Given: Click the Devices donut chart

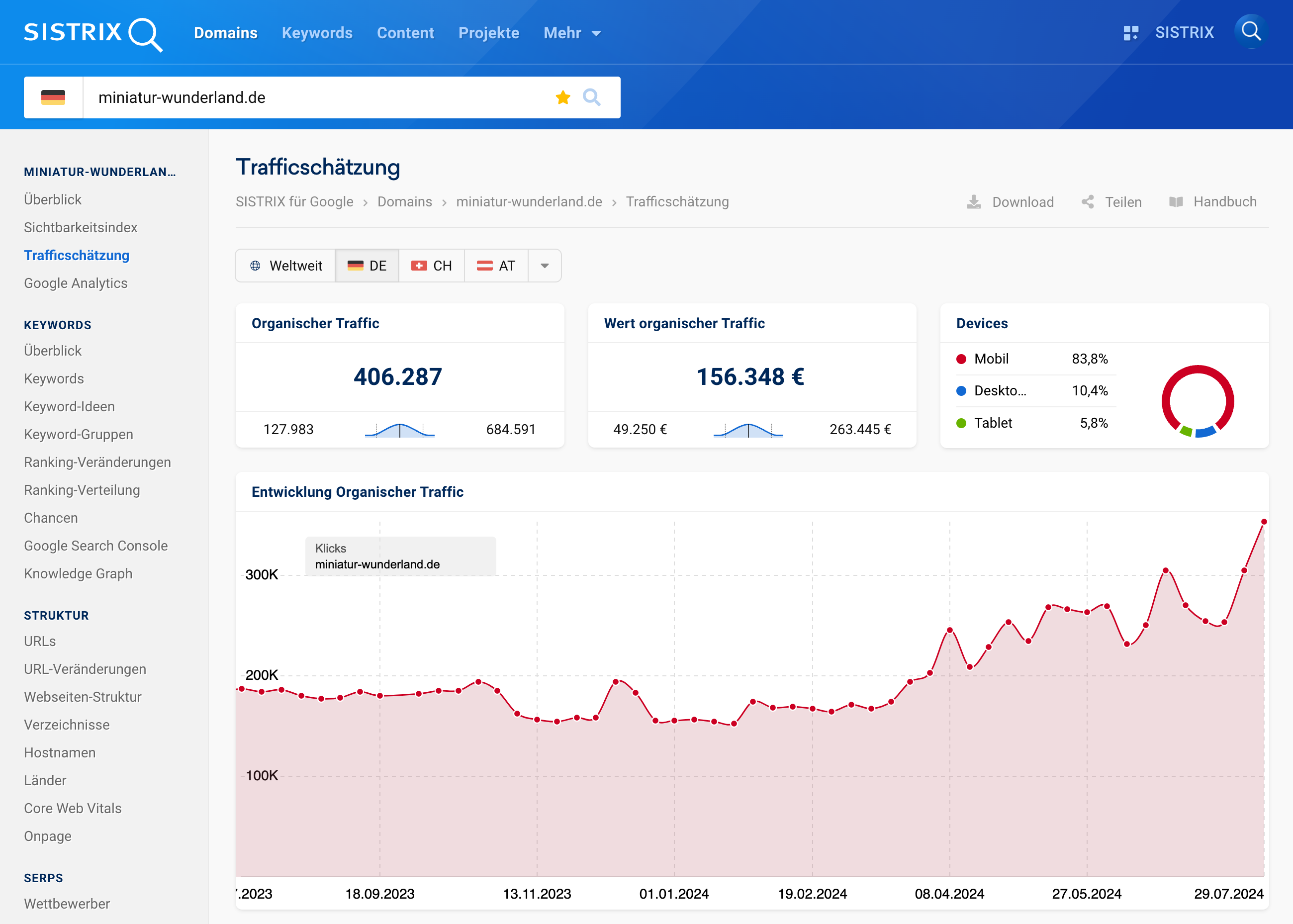Looking at the screenshot, I should pos(1198,401).
